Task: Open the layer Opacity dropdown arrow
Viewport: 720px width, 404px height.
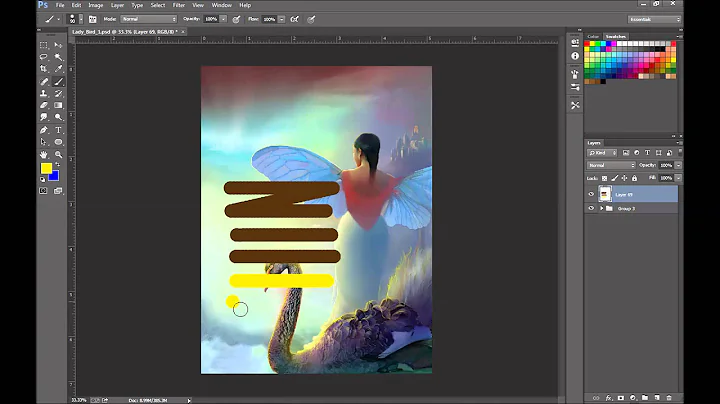Action: pyautogui.click(x=678, y=165)
